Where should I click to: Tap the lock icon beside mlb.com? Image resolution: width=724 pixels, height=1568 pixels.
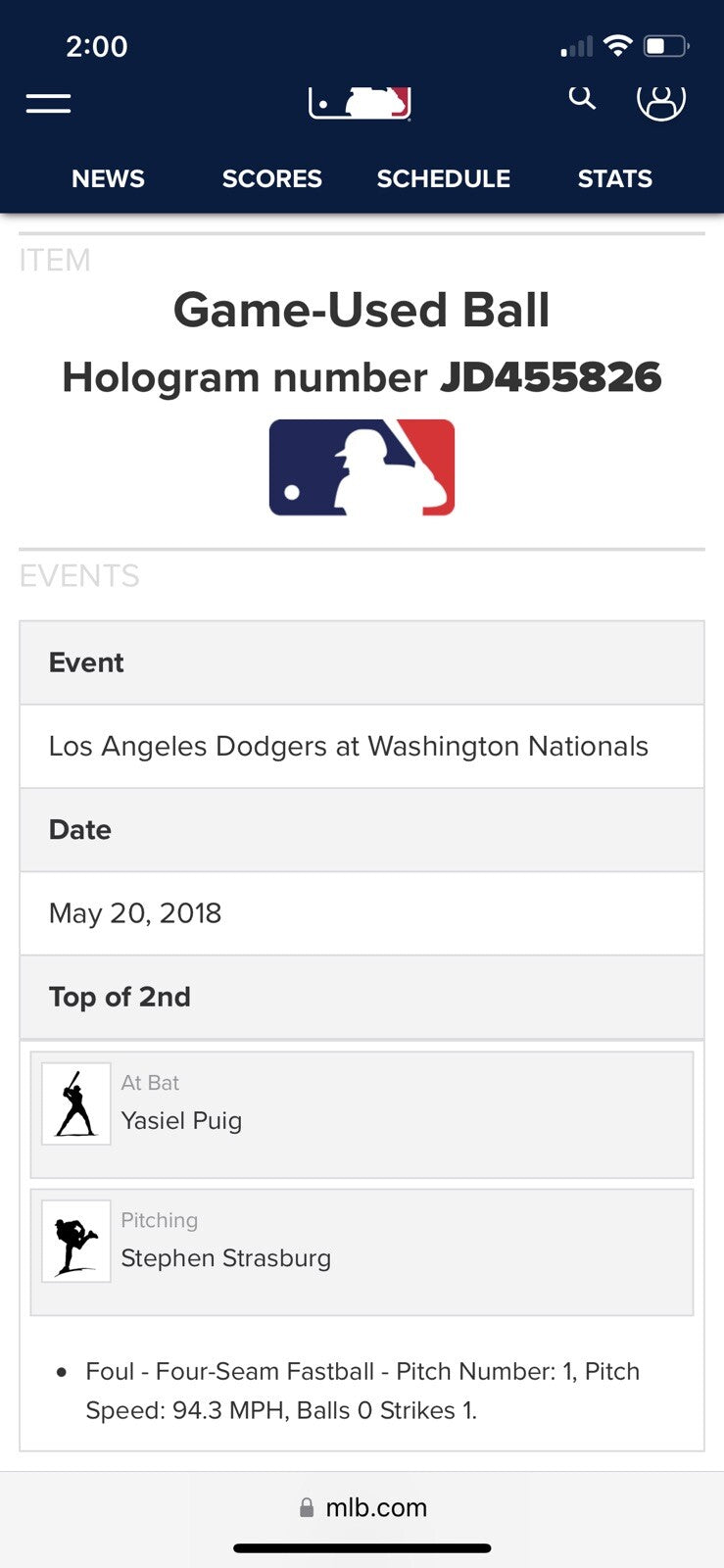tap(307, 1507)
